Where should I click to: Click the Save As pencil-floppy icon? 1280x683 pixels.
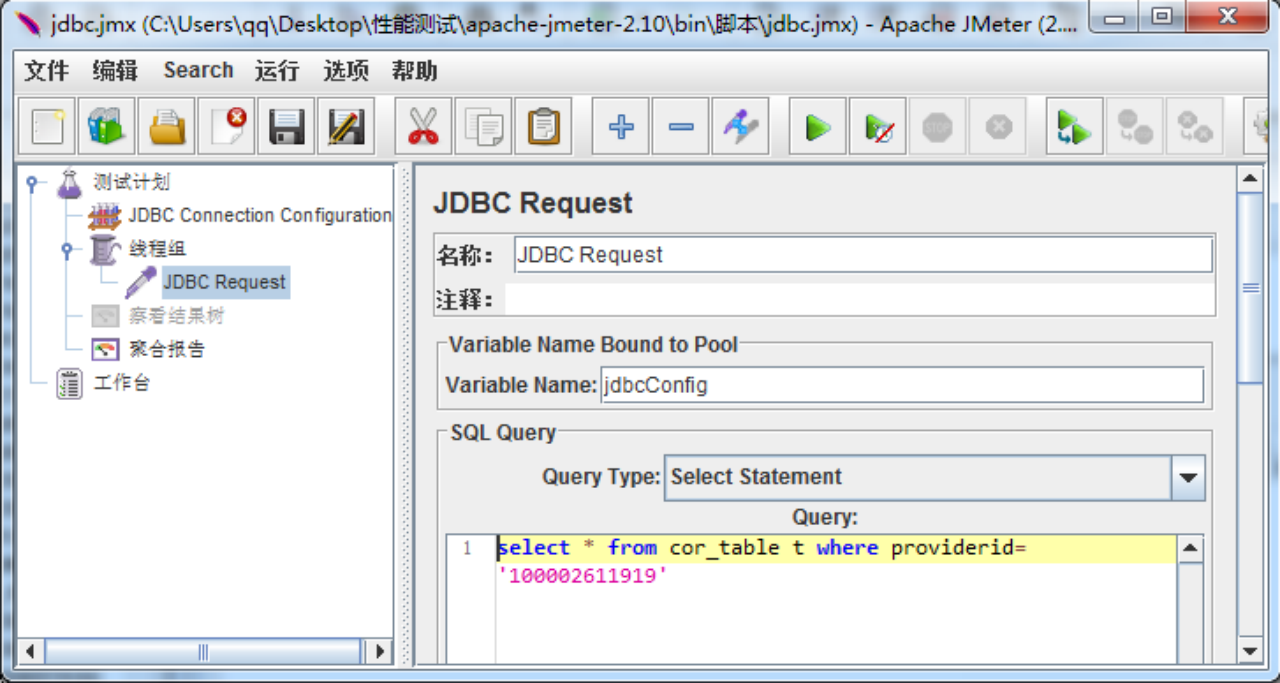point(346,127)
